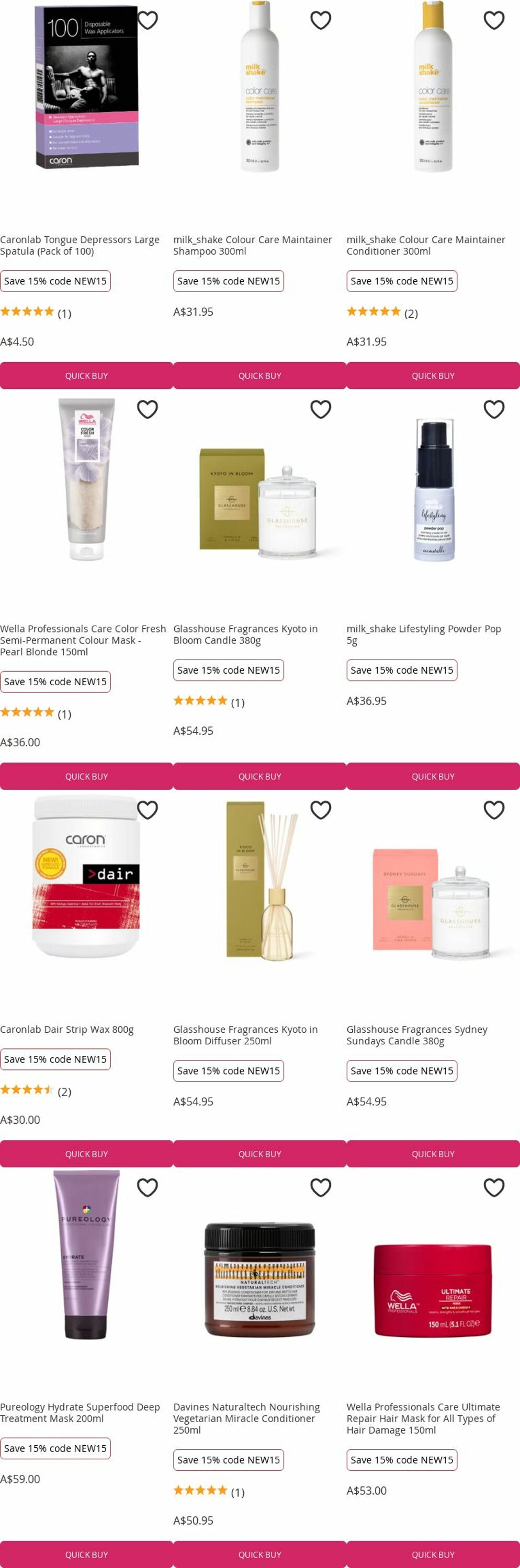Add Caronlab Tongue Depressors to wishlist heart
The height and width of the screenshot is (1568, 520).
148,20
